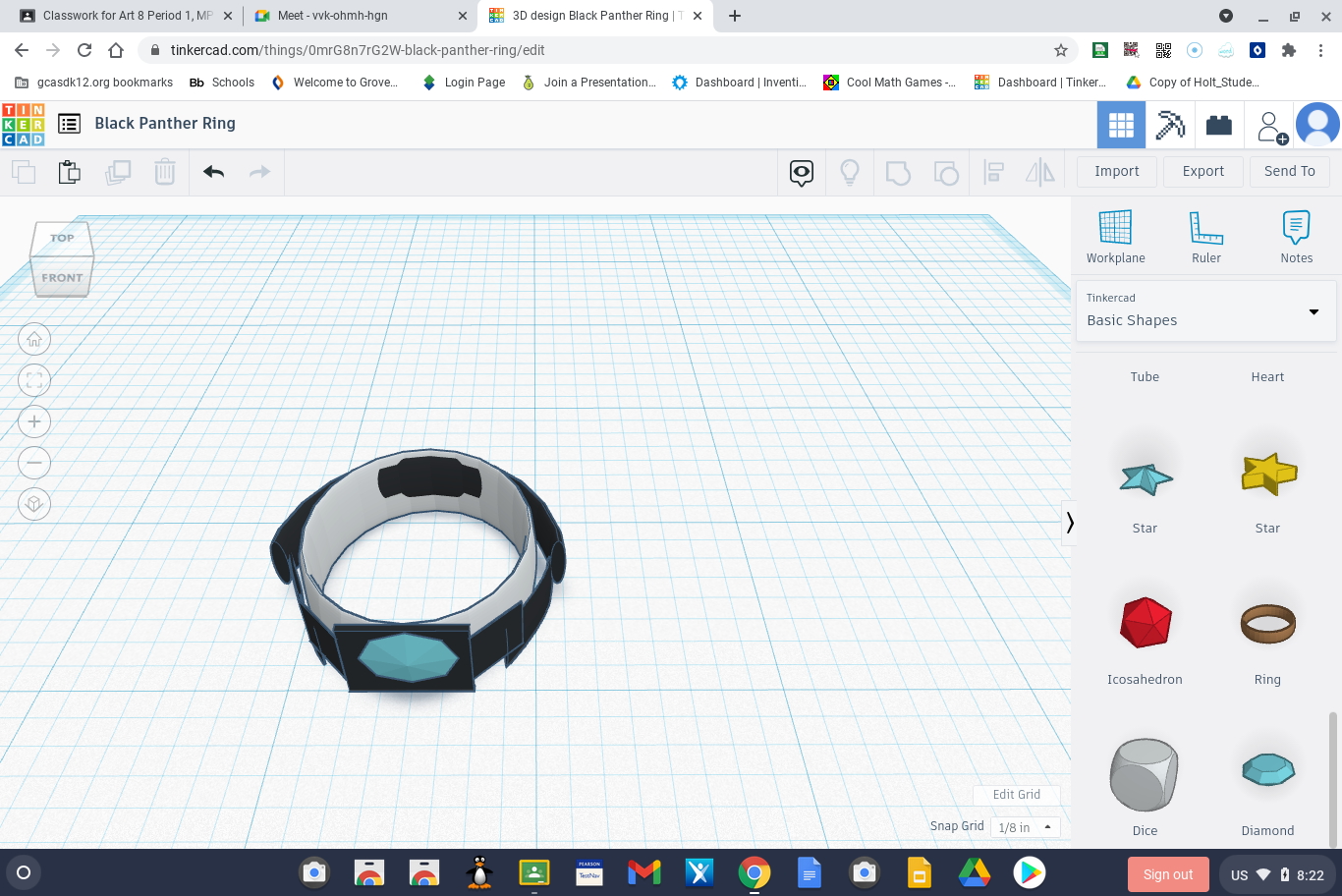Screen dimensions: 1342x896
Task: Open Gmail from the shelf
Action: point(644,872)
